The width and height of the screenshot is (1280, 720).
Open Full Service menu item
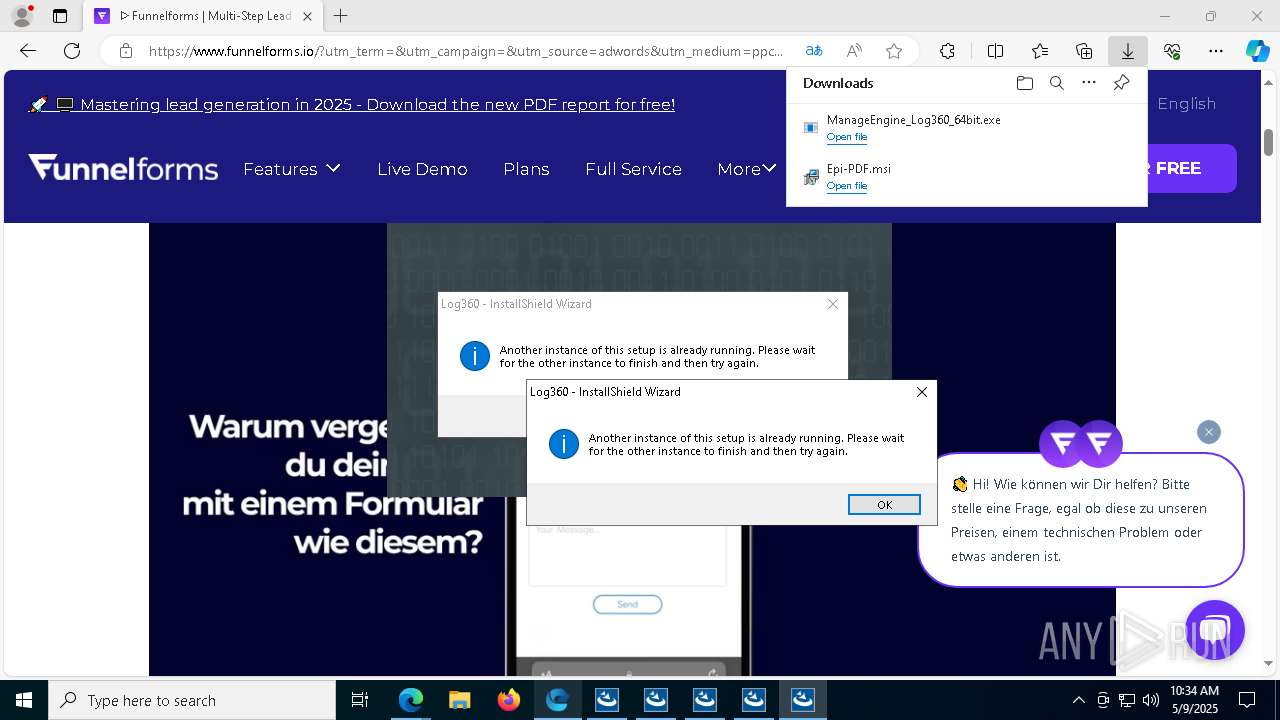[x=633, y=169]
